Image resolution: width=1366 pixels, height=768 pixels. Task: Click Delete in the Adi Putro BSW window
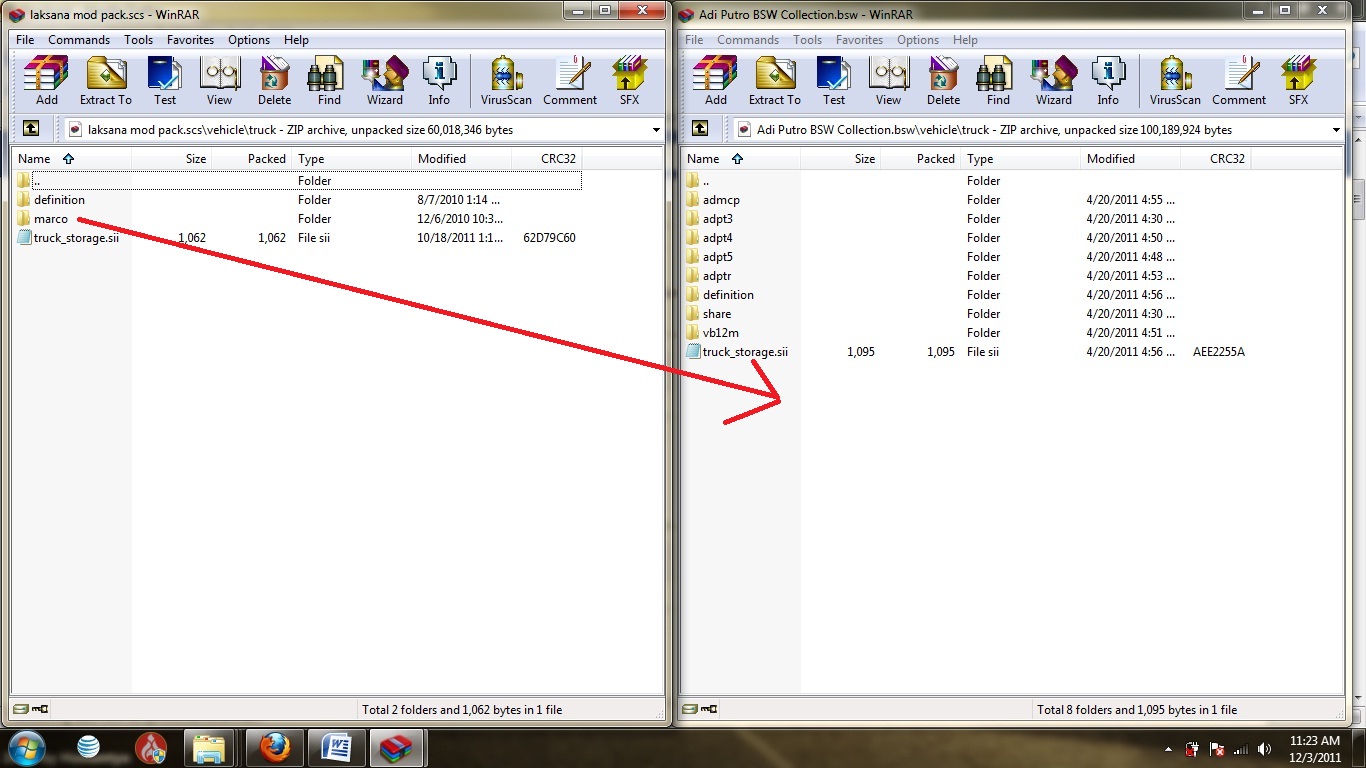pyautogui.click(x=943, y=81)
